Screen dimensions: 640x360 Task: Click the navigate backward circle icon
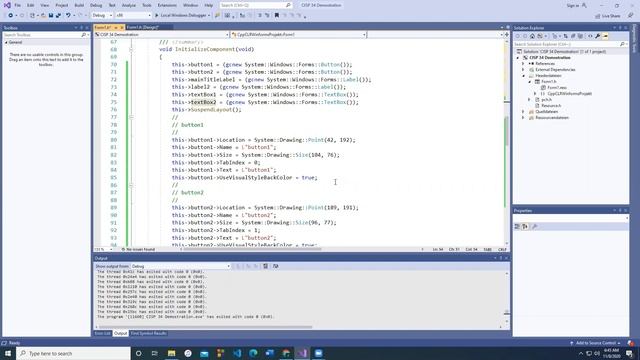pyautogui.click(x=11, y=16)
